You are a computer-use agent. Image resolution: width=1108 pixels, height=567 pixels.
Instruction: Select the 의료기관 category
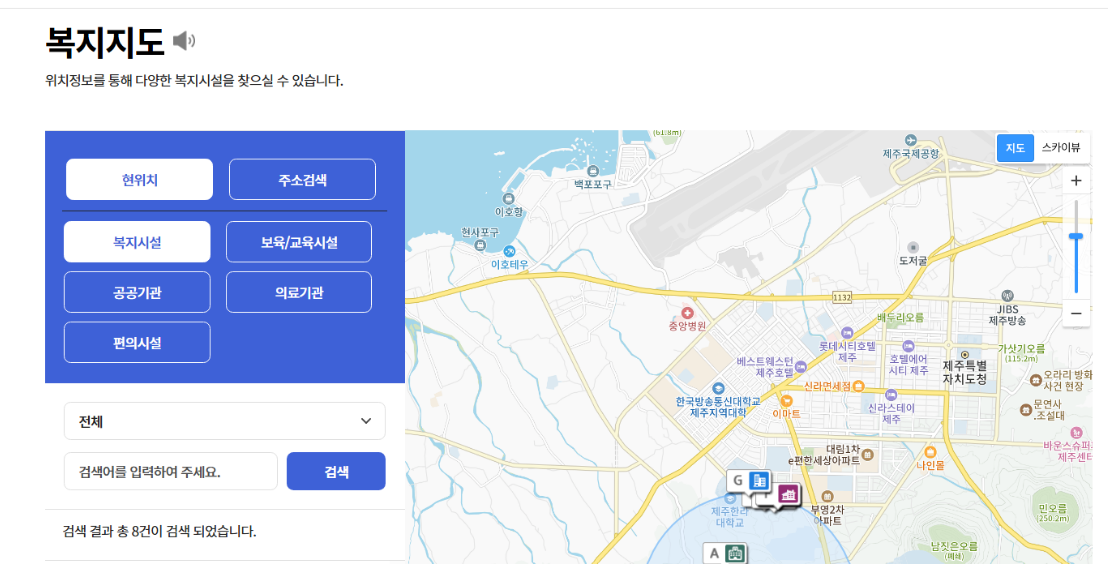click(299, 292)
